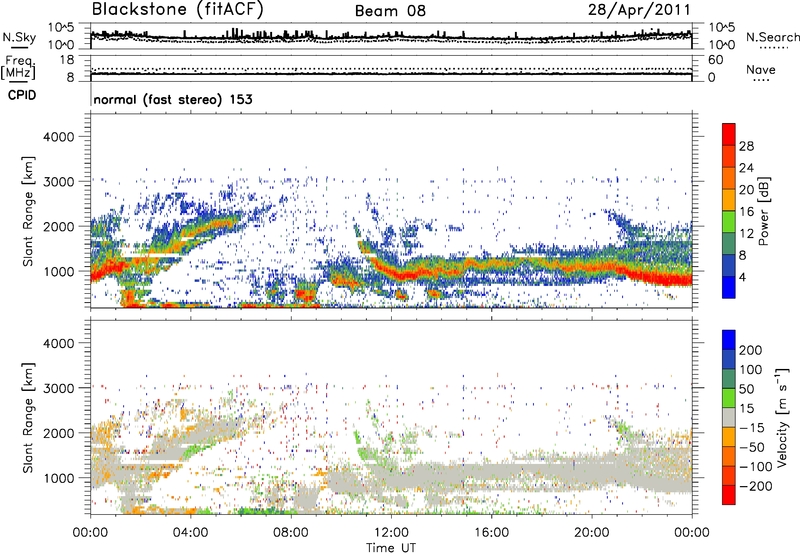800x554 pixels.
Task: Click the "Velocity [m s⁻¹]" colorbar title
Action: 782,417
